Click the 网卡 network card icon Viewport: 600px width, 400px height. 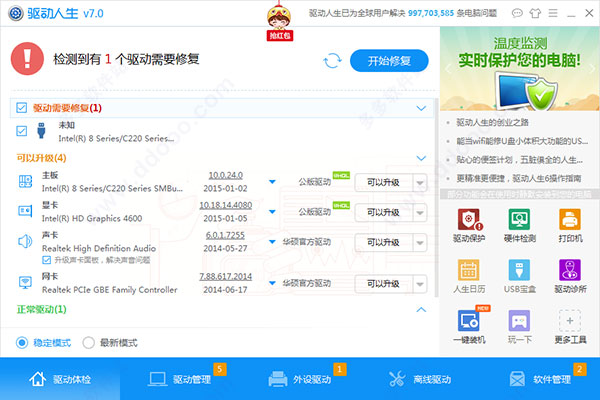click(x=26, y=282)
